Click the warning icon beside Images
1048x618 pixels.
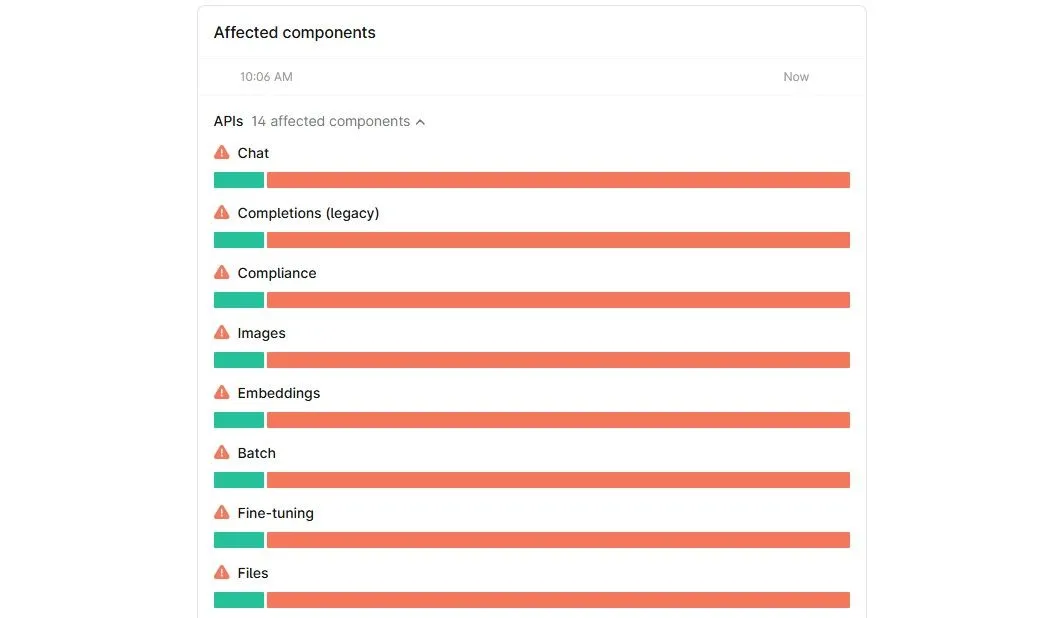pyautogui.click(x=222, y=332)
